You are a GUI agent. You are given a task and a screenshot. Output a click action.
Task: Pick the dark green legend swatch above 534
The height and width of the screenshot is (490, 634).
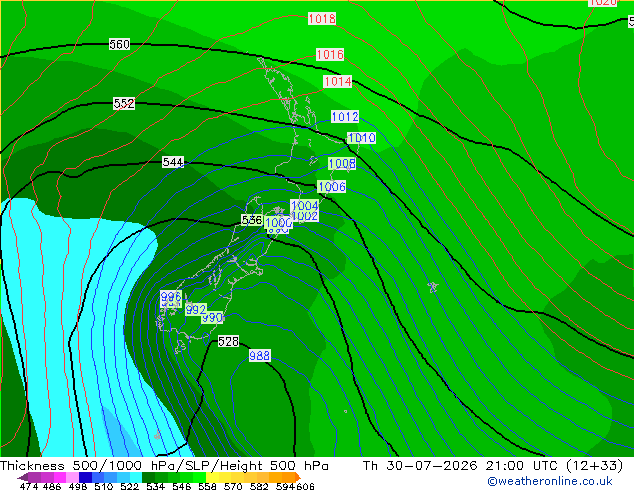click(x=149, y=477)
